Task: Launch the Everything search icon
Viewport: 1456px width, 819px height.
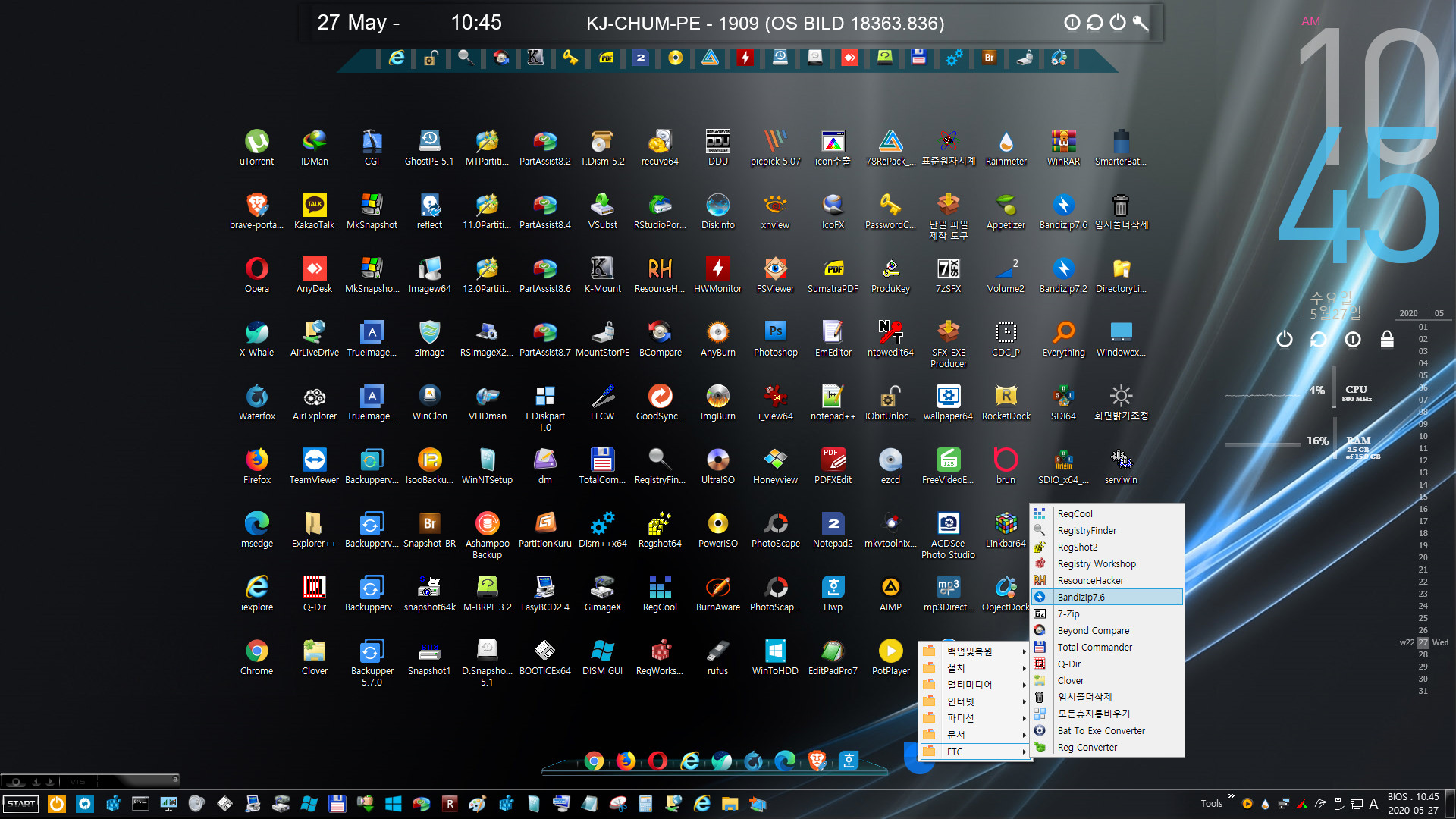Action: [1063, 338]
